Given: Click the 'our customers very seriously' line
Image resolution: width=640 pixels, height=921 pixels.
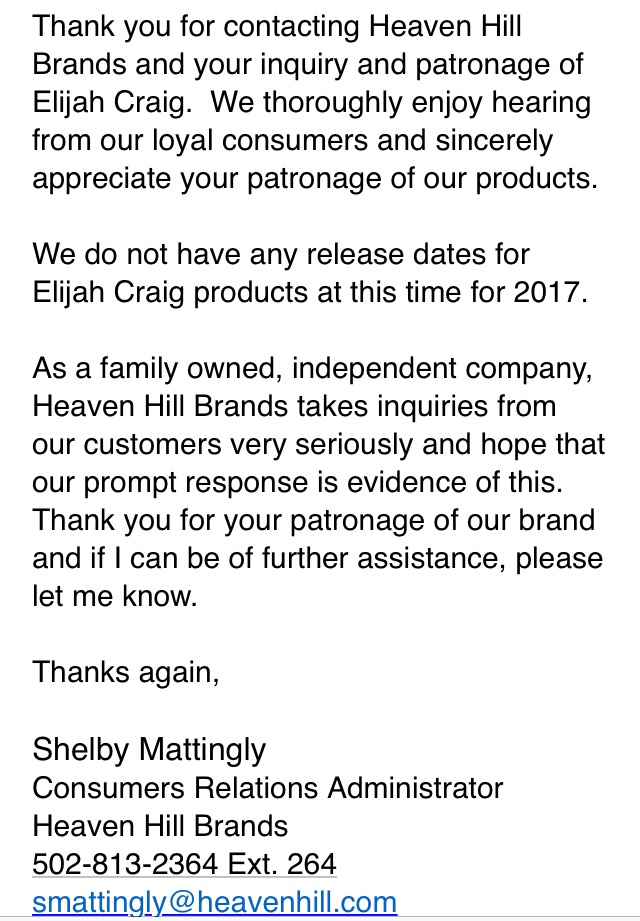Looking at the screenshot, I should point(319,445).
